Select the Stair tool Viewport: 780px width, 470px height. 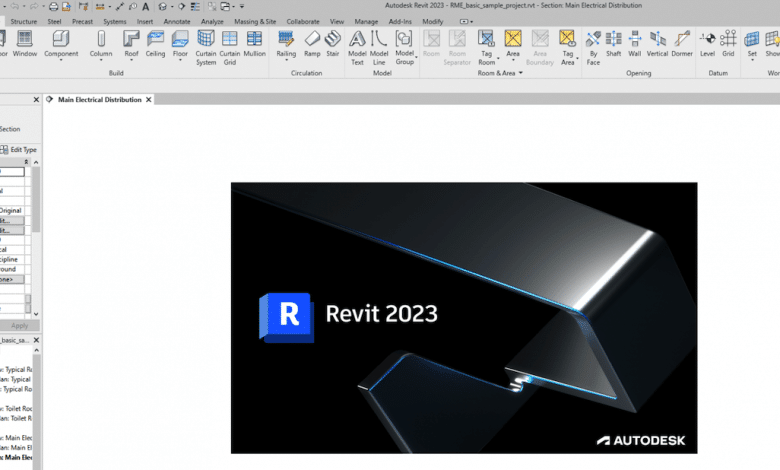coord(333,44)
